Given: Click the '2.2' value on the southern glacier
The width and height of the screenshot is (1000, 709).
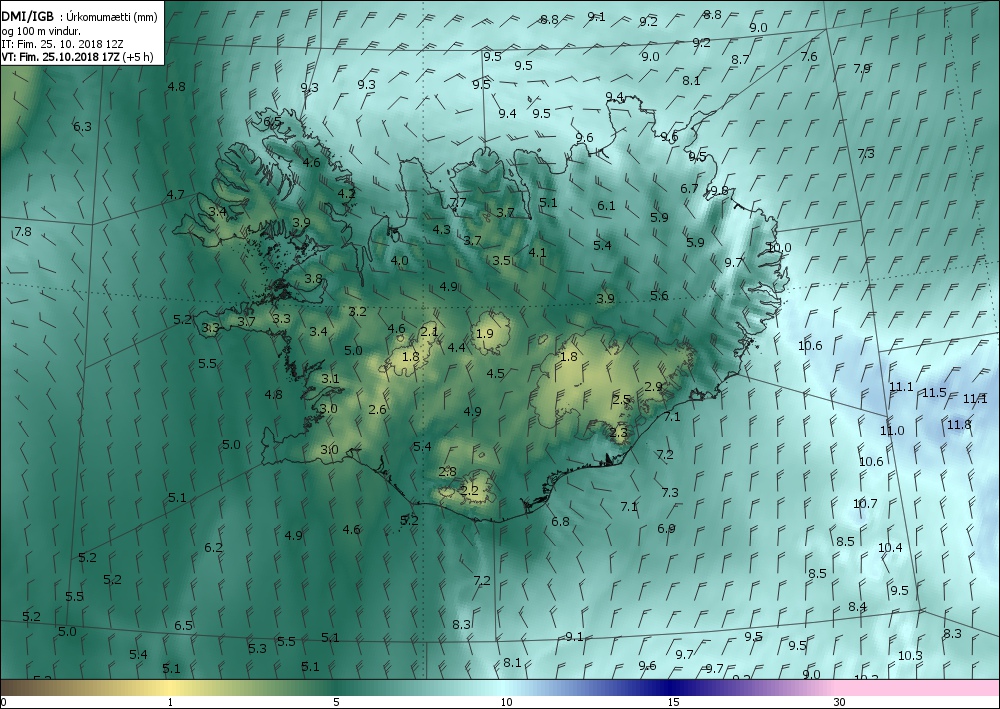Looking at the screenshot, I should [469, 490].
